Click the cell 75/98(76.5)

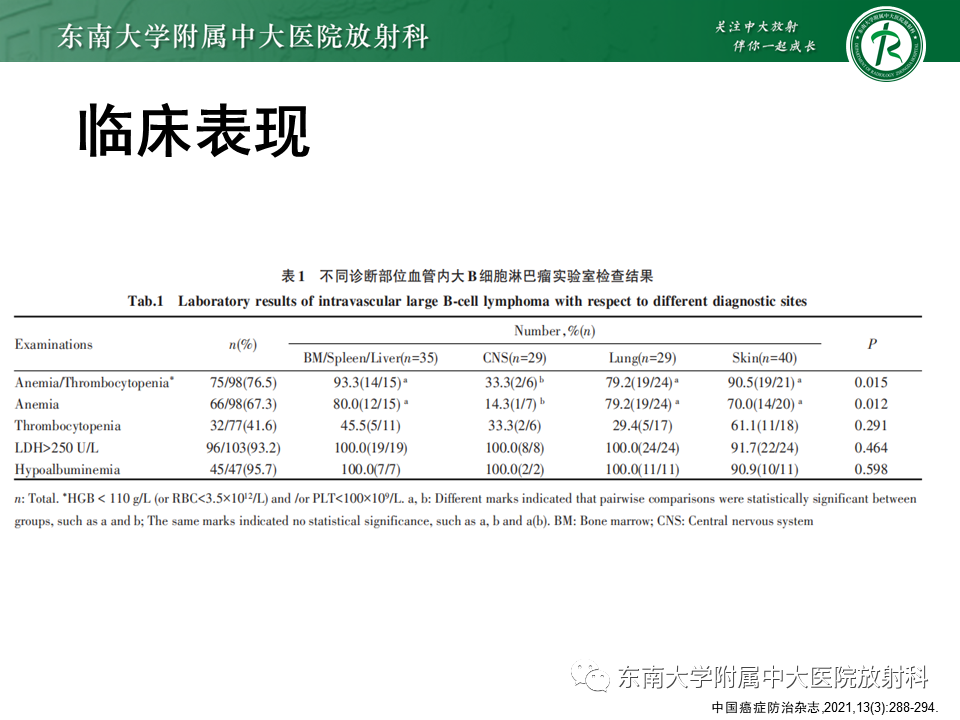coord(243,383)
